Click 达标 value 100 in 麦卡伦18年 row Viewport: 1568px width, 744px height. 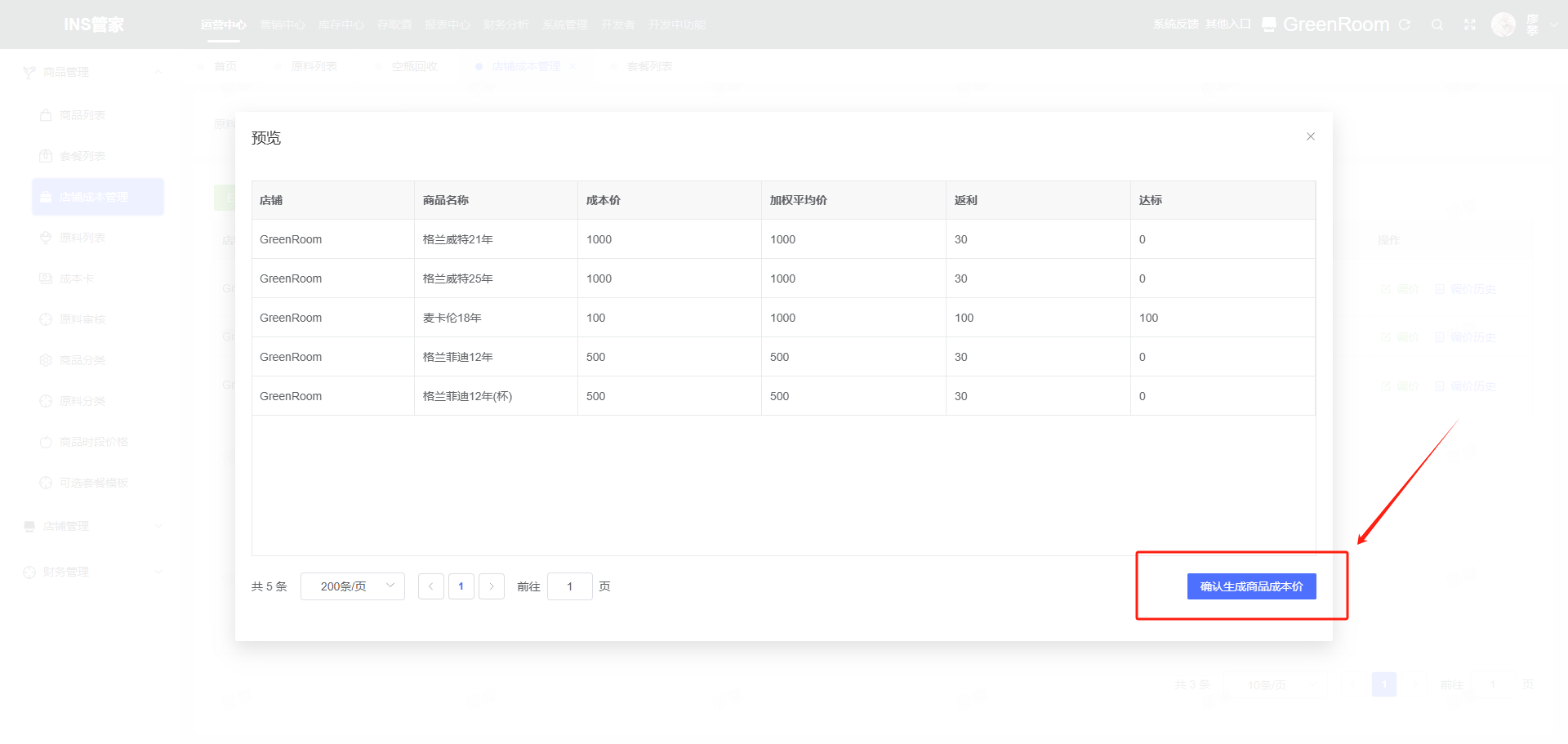pos(1149,318)
